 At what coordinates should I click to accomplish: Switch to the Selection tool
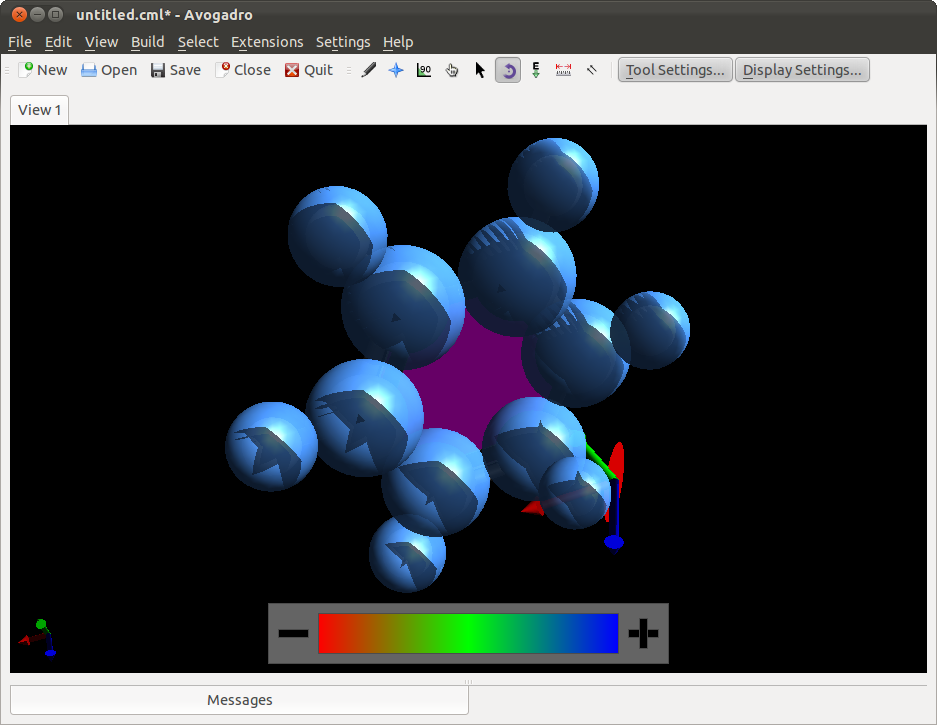(479, 69)
